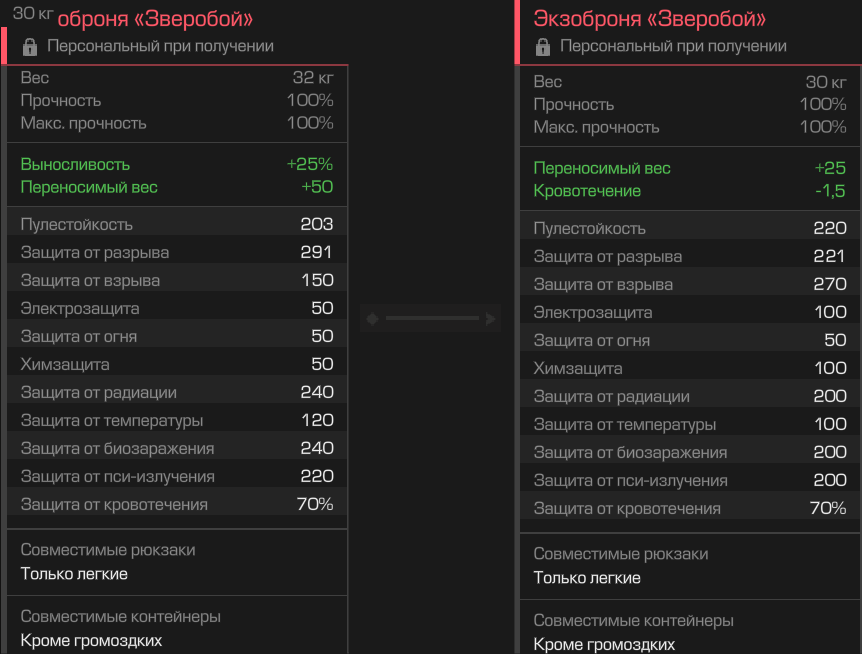Click left Переносимый вес +50 row

click(176, 187)
